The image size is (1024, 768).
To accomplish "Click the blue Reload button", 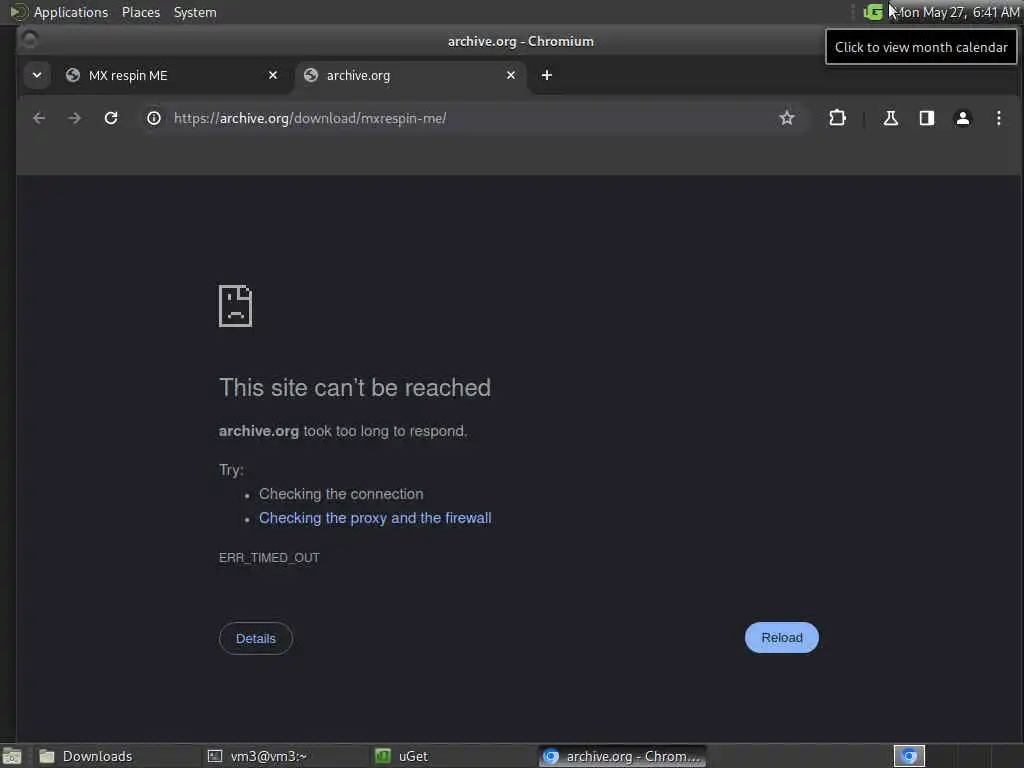I will pyautogui.click(x=782, y=637).
